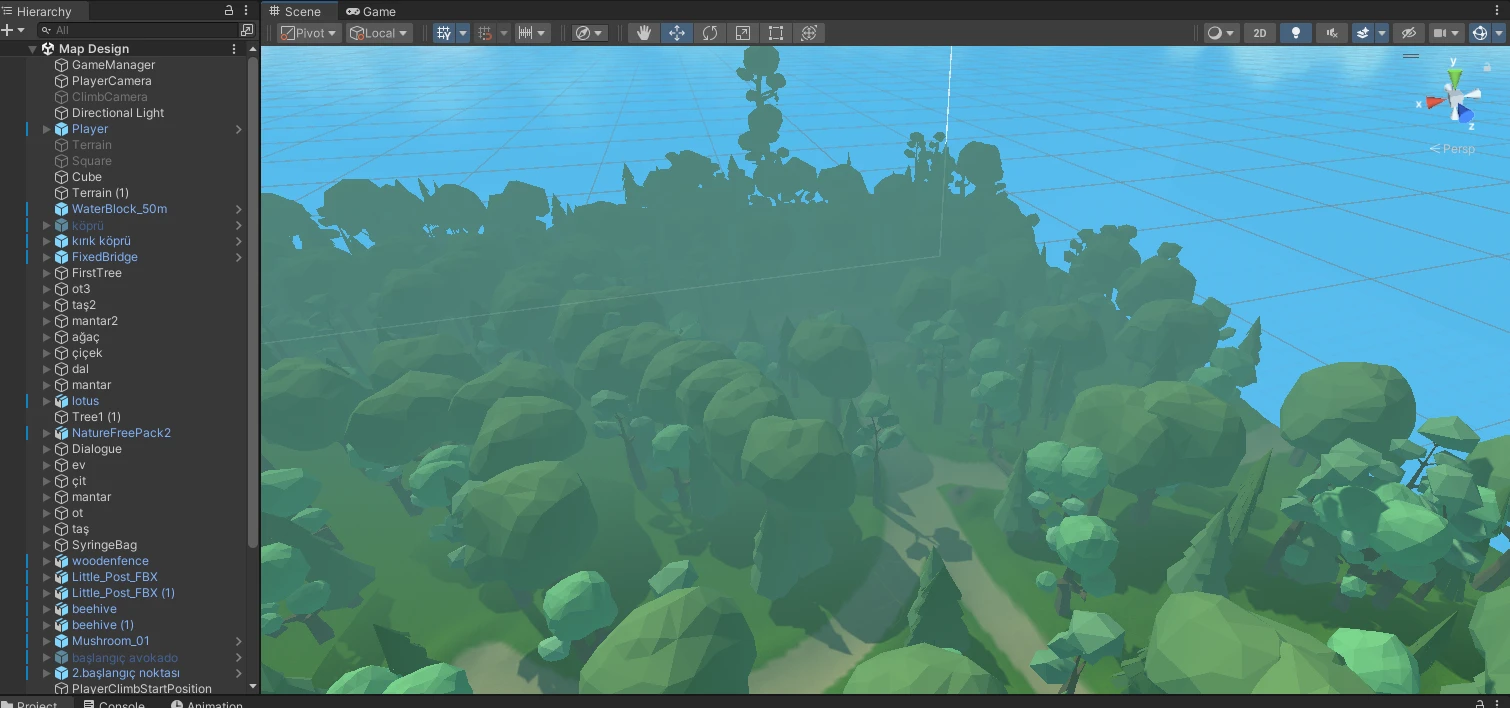1510x708 pixels.
Task: Open the scene camera settings dropdown
Action: (1445, 33)
